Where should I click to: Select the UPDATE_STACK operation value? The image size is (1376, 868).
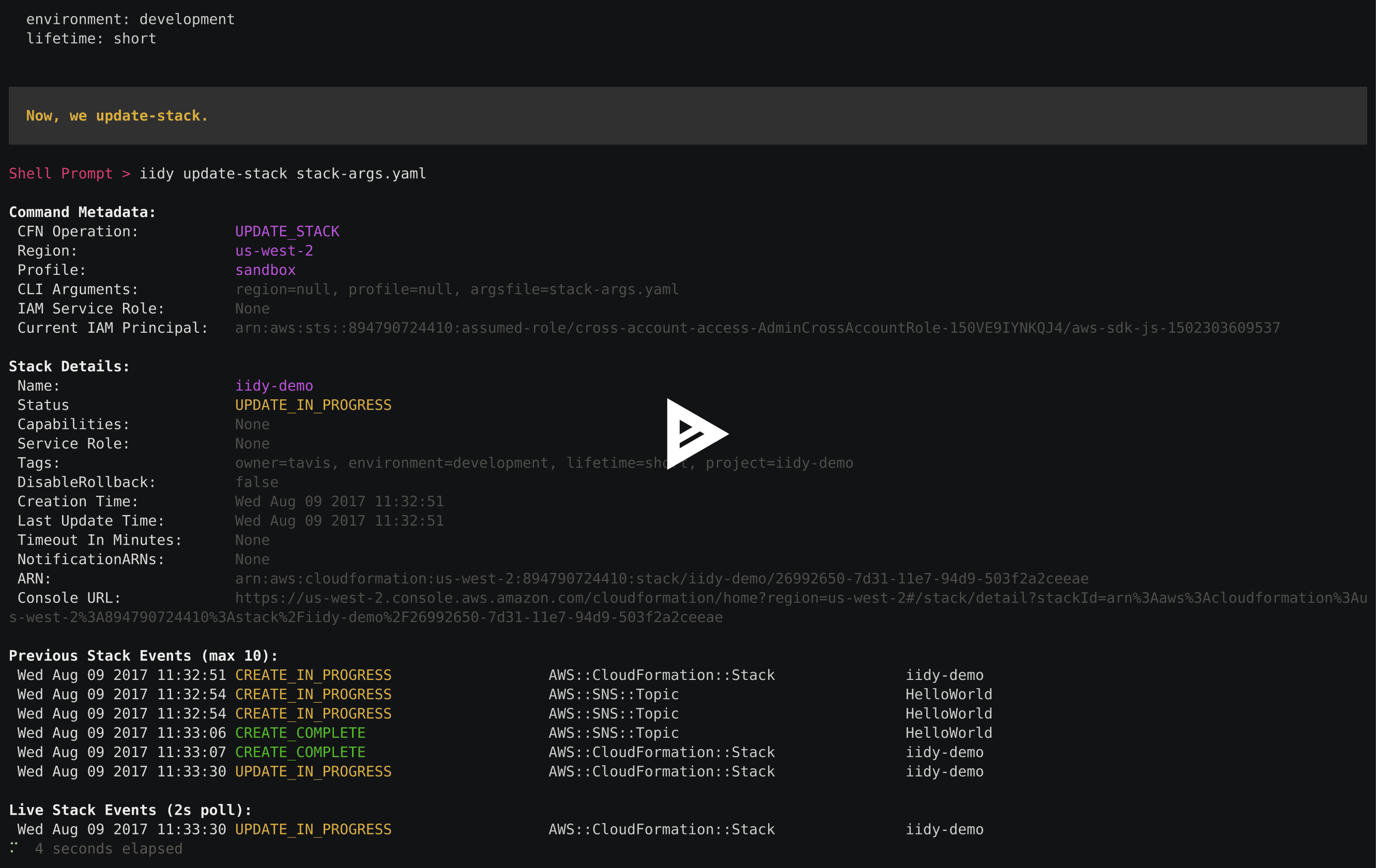point(287,231)
